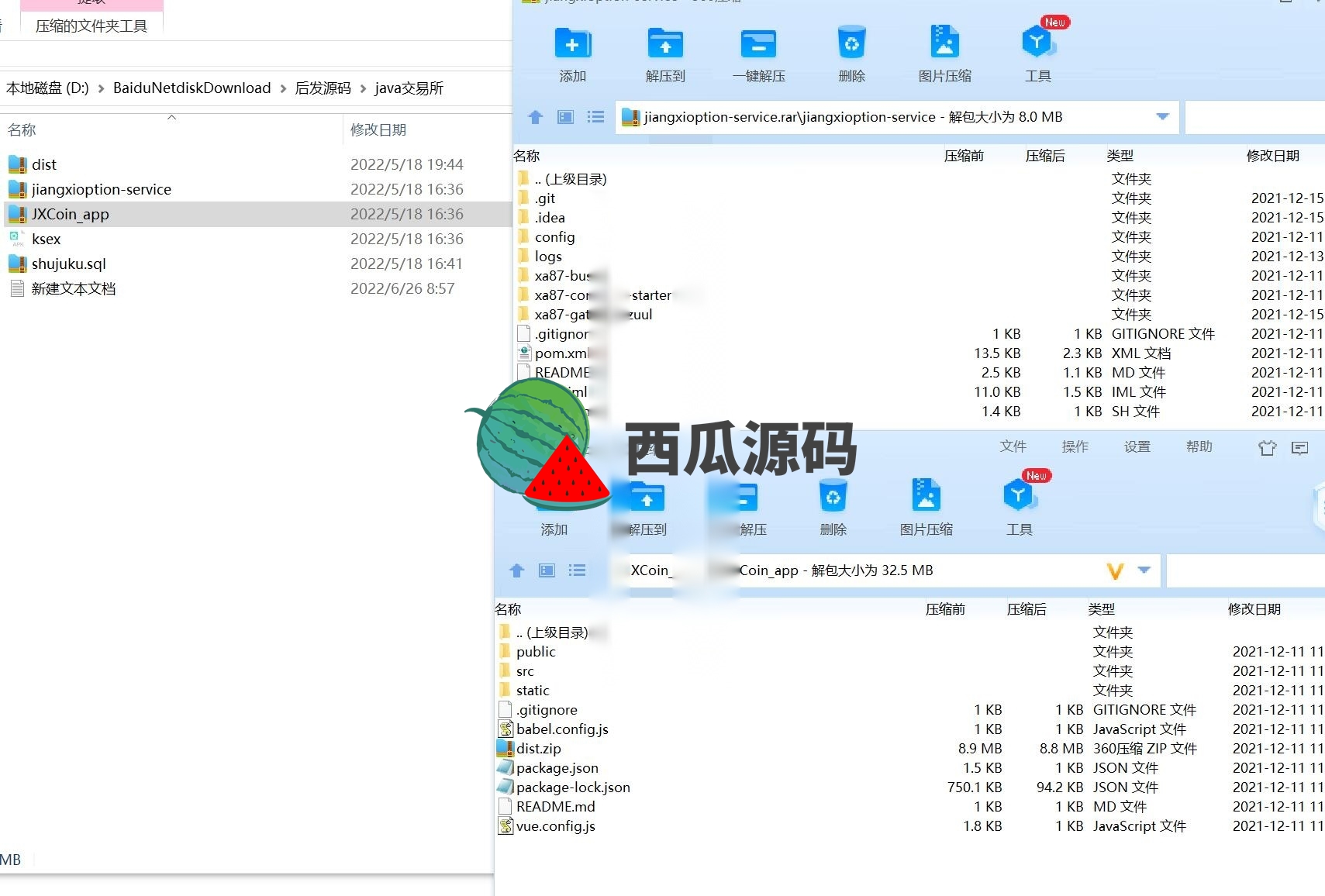The width and height of the screenshot is (1325, 896).
Task: Click the 工具 icon in the lower JXCoin_app window
Action: click(1019, 496)
